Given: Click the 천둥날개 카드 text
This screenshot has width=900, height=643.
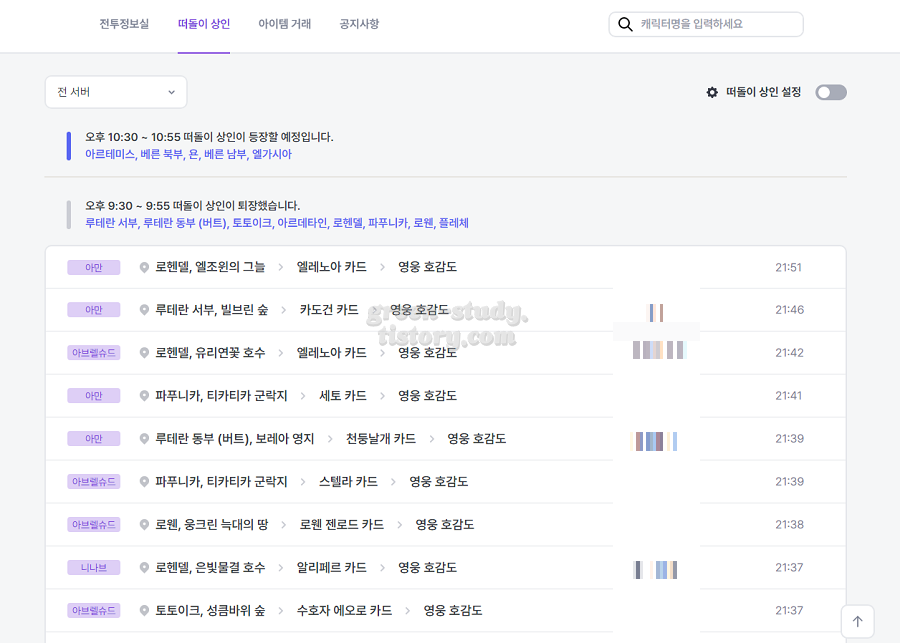Looking at the screenshot, I should (381, 439).
